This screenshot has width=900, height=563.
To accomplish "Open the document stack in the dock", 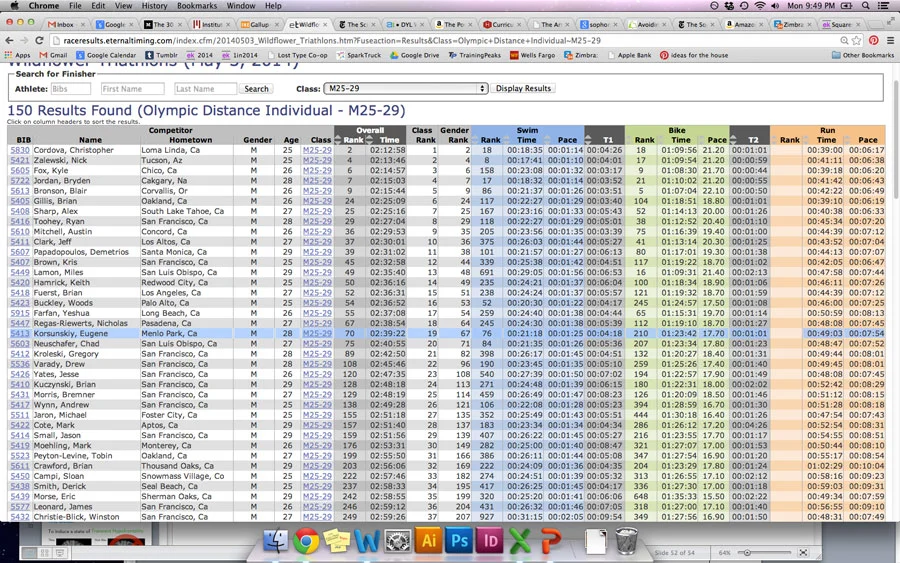I will (x=595, y=542).
